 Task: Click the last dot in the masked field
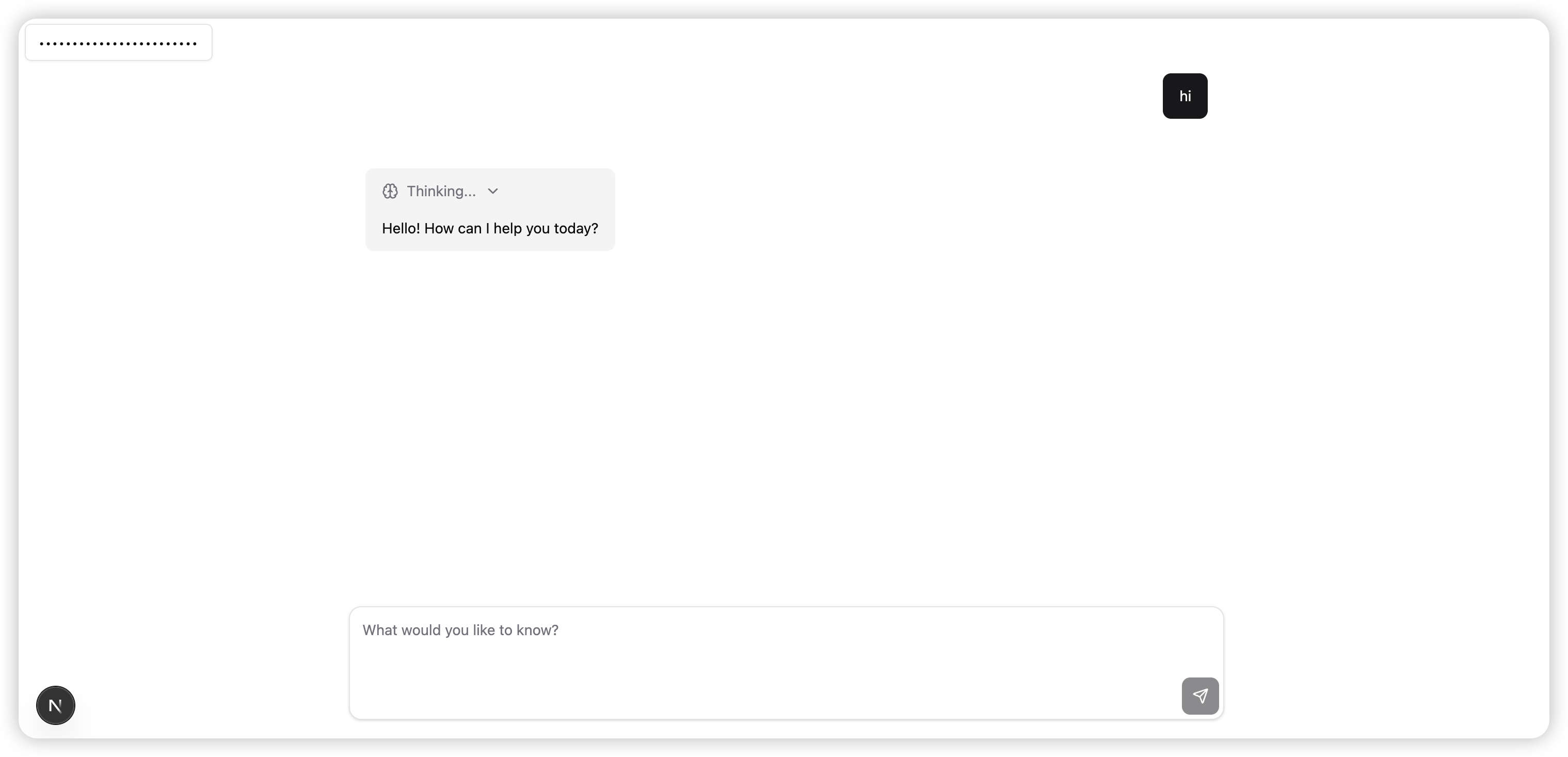click(x=195, y=44)
